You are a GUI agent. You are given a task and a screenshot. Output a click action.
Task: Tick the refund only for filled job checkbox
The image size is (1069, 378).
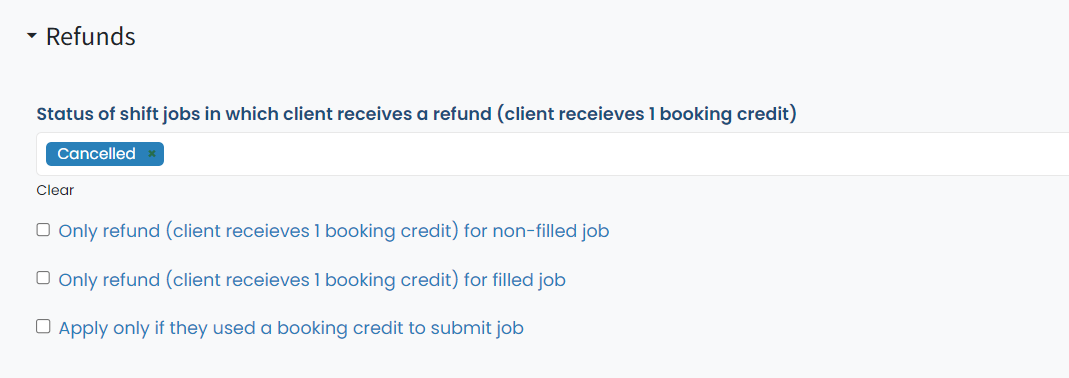(x=43, y=278)
